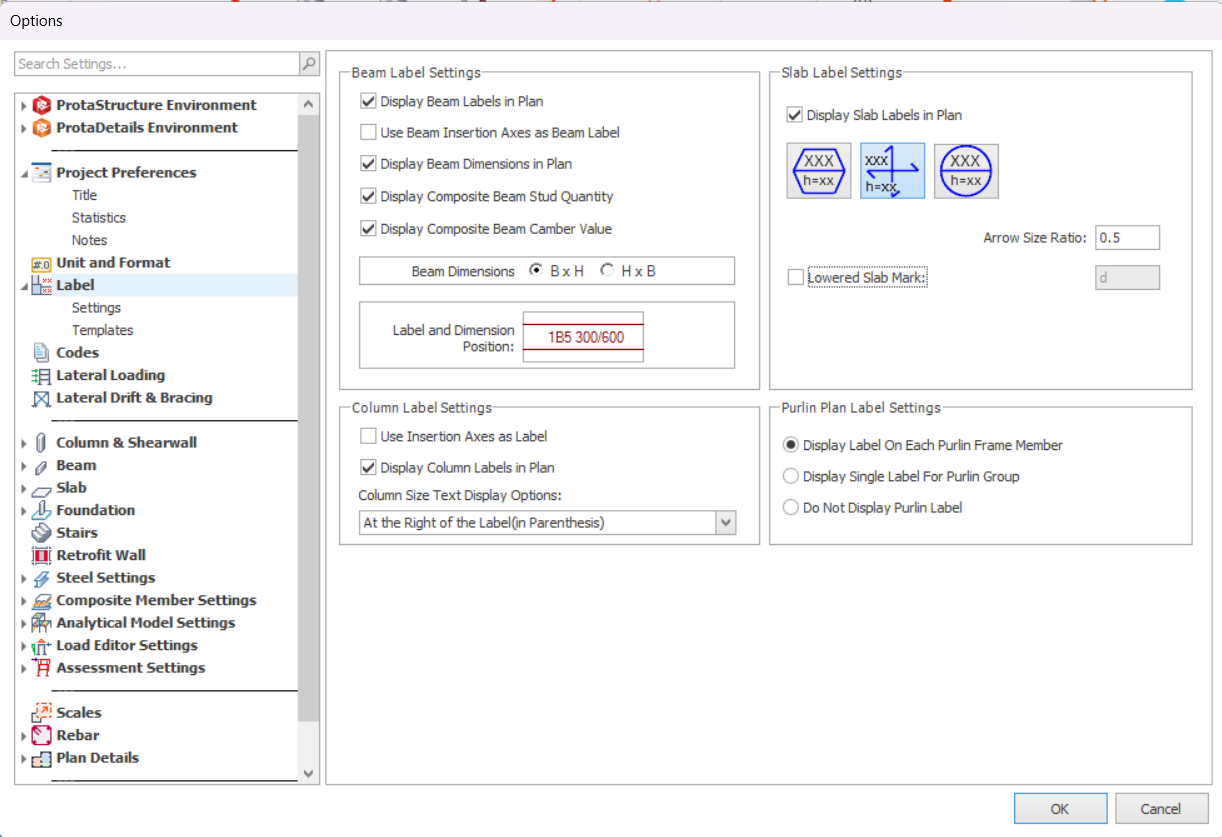
Task: Open the Statistics item under Project Preferences
Action: click(99, 218)
